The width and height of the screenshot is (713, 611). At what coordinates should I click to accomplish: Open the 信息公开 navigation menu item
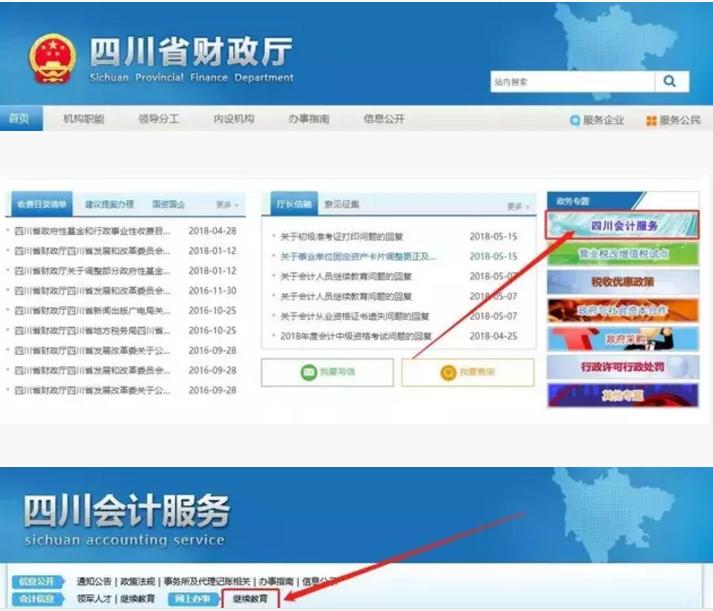click(x=384, y=119)
